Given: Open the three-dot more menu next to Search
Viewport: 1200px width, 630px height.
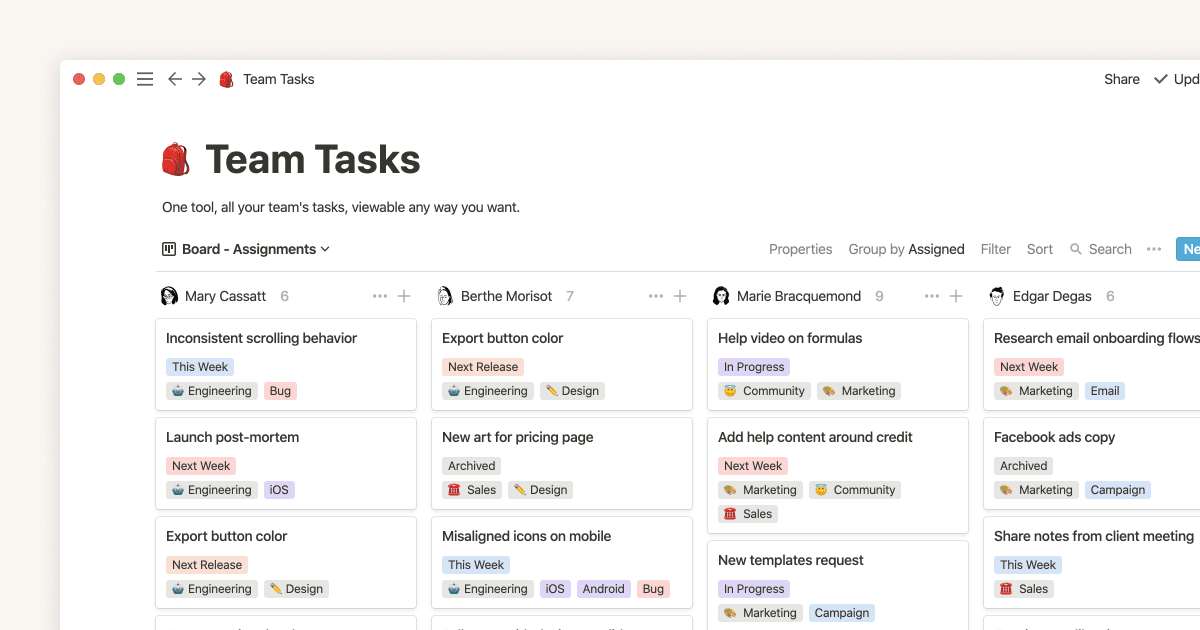Looking at the screenshot, I should click(1154, 248).
